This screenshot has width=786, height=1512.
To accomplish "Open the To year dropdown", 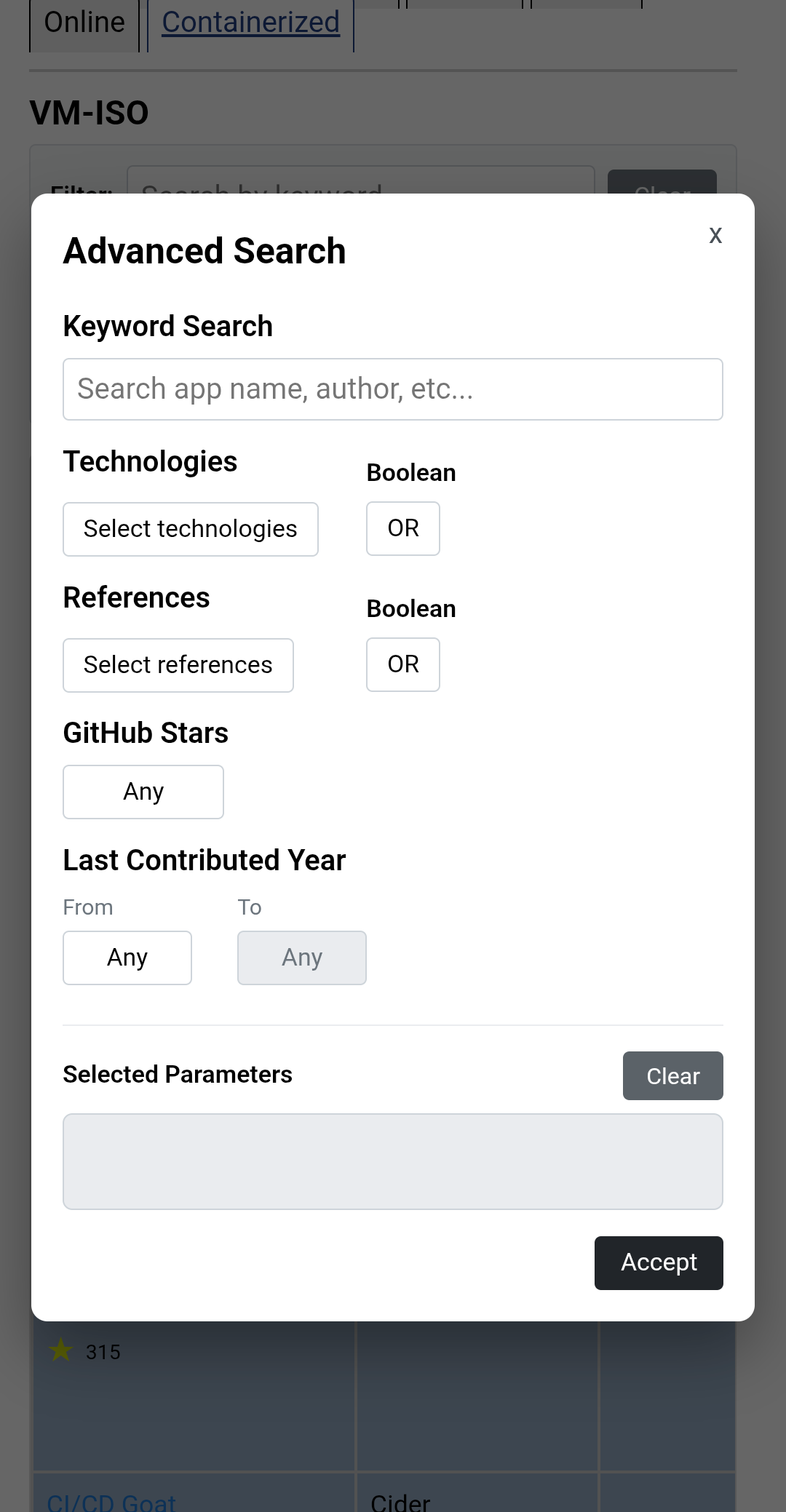I will click(x=301, y=958).
